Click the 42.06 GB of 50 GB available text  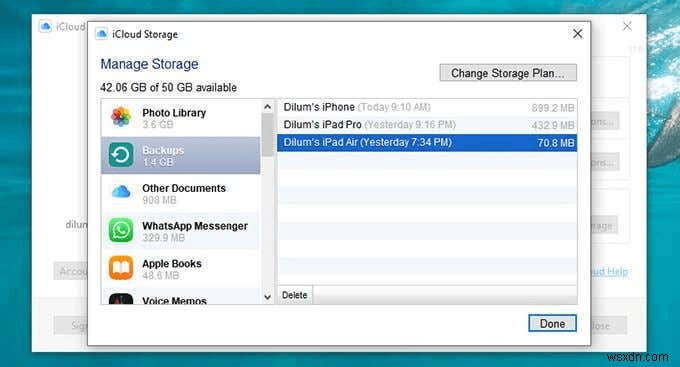tap(168, 88)
